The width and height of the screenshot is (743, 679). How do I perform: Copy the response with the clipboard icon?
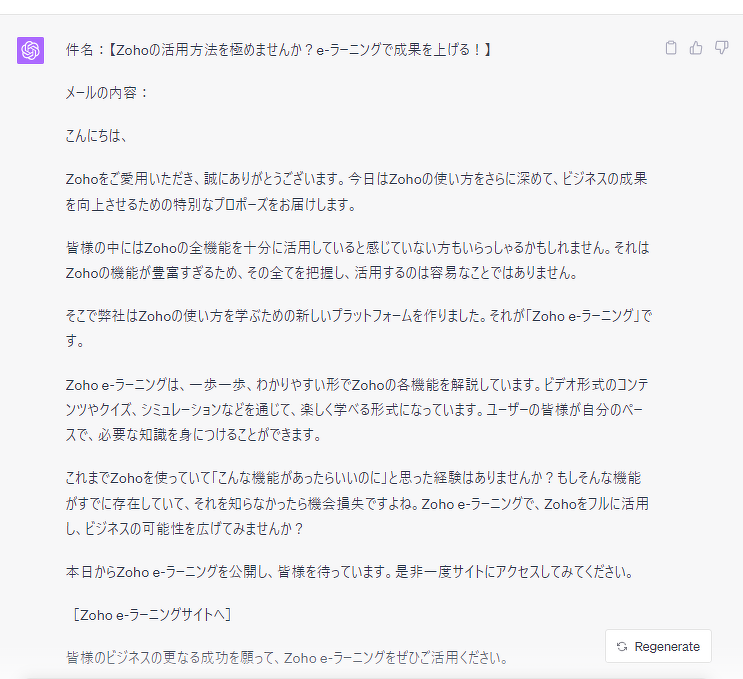(671, 48)
